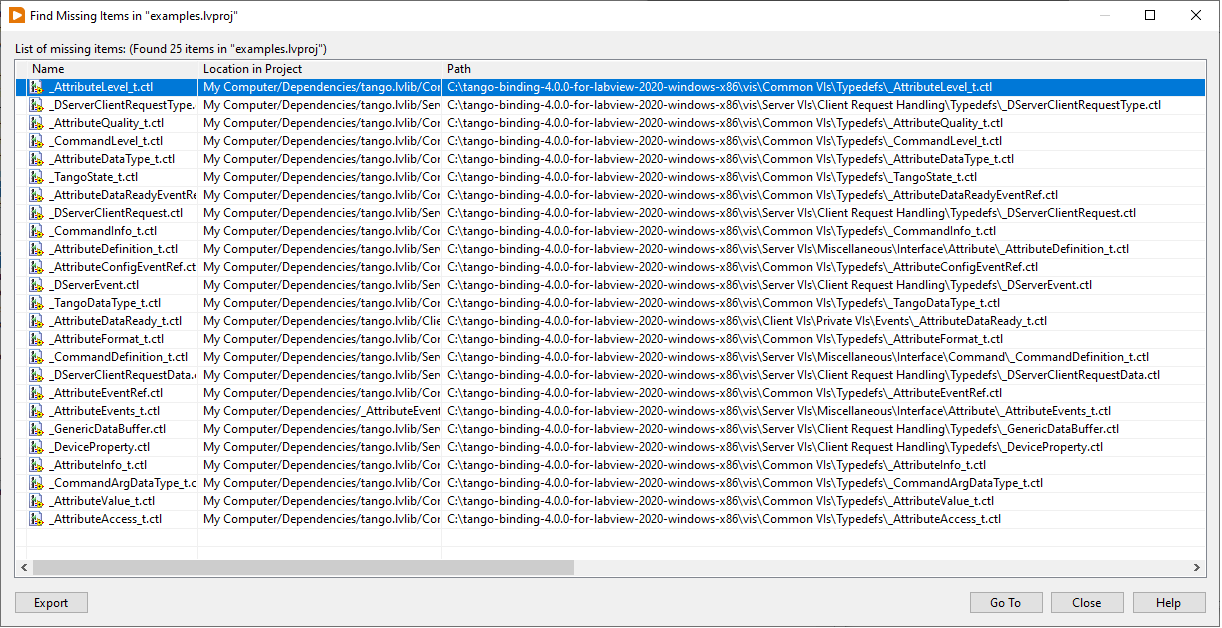
Task: Click the scrollbar left arrow
Action: 23,568
